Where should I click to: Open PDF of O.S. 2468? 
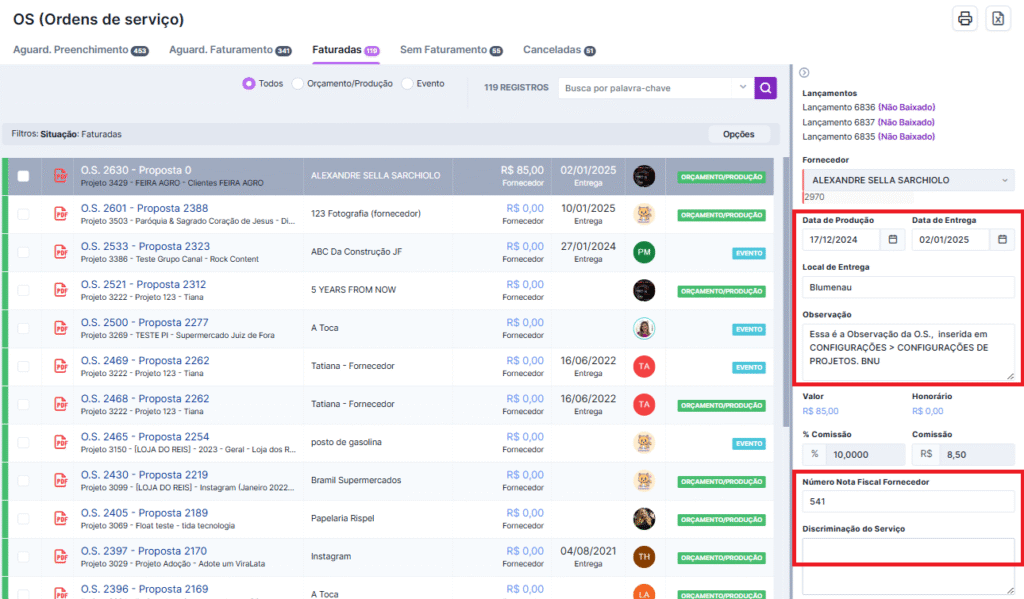(x=61, y=404)
